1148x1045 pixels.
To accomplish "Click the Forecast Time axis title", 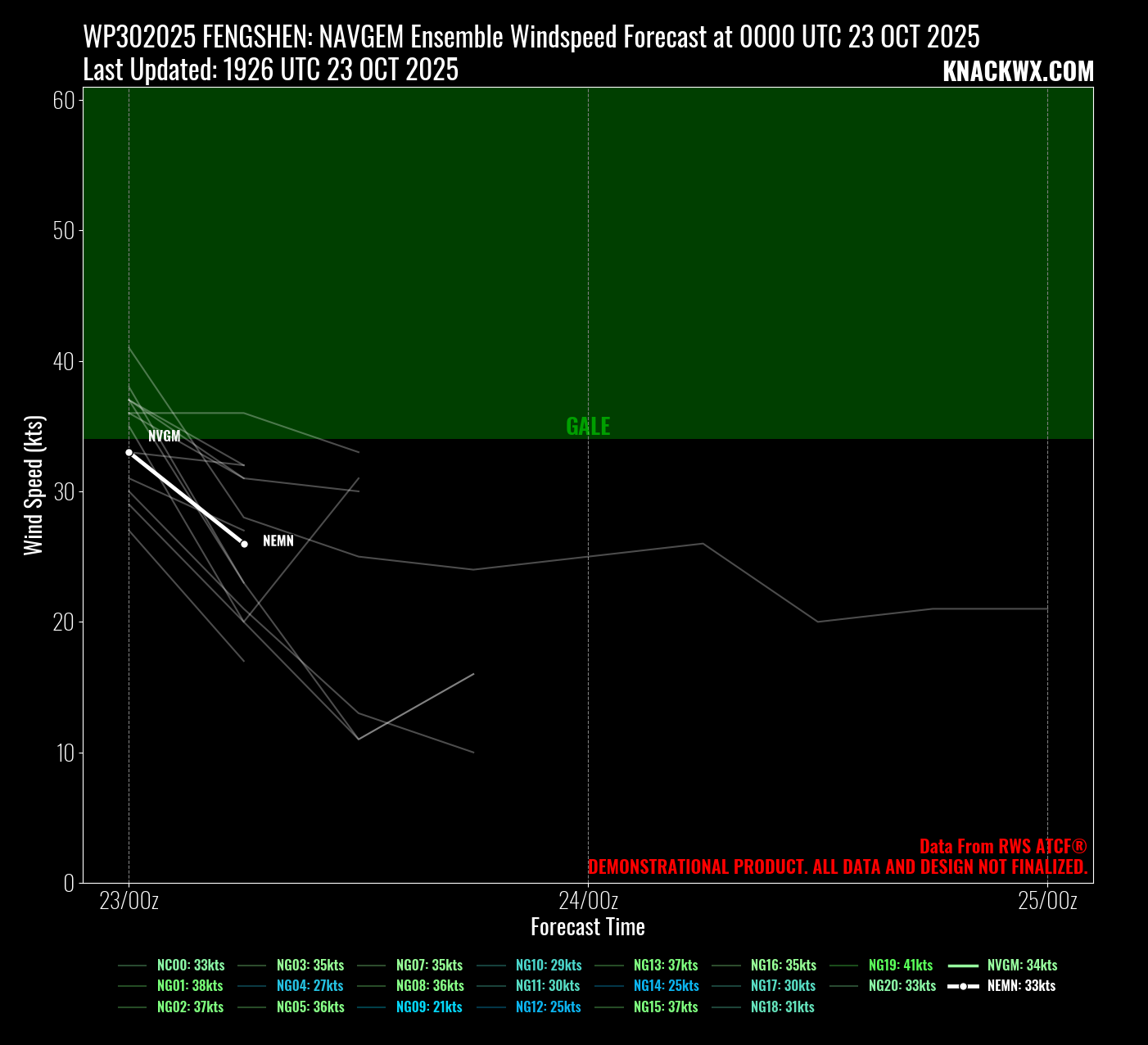I will point(588,927).
